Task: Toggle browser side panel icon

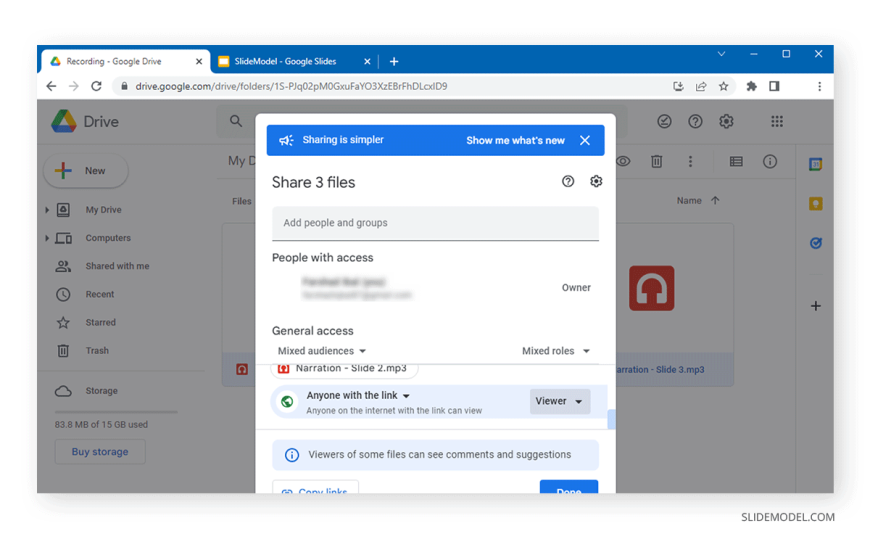Action: pyautogui.click(x=774, y=86)
